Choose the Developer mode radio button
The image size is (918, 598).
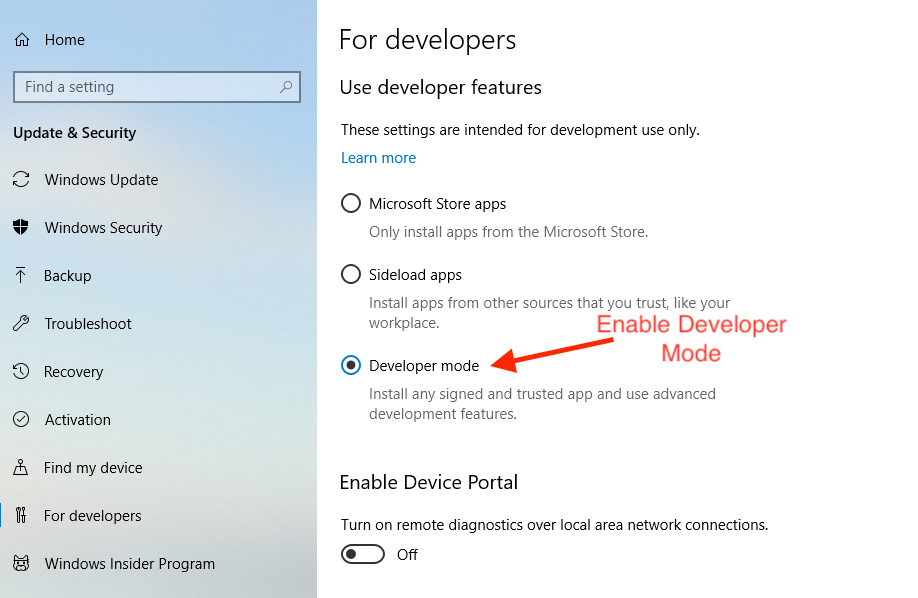[x=351, y=365]
